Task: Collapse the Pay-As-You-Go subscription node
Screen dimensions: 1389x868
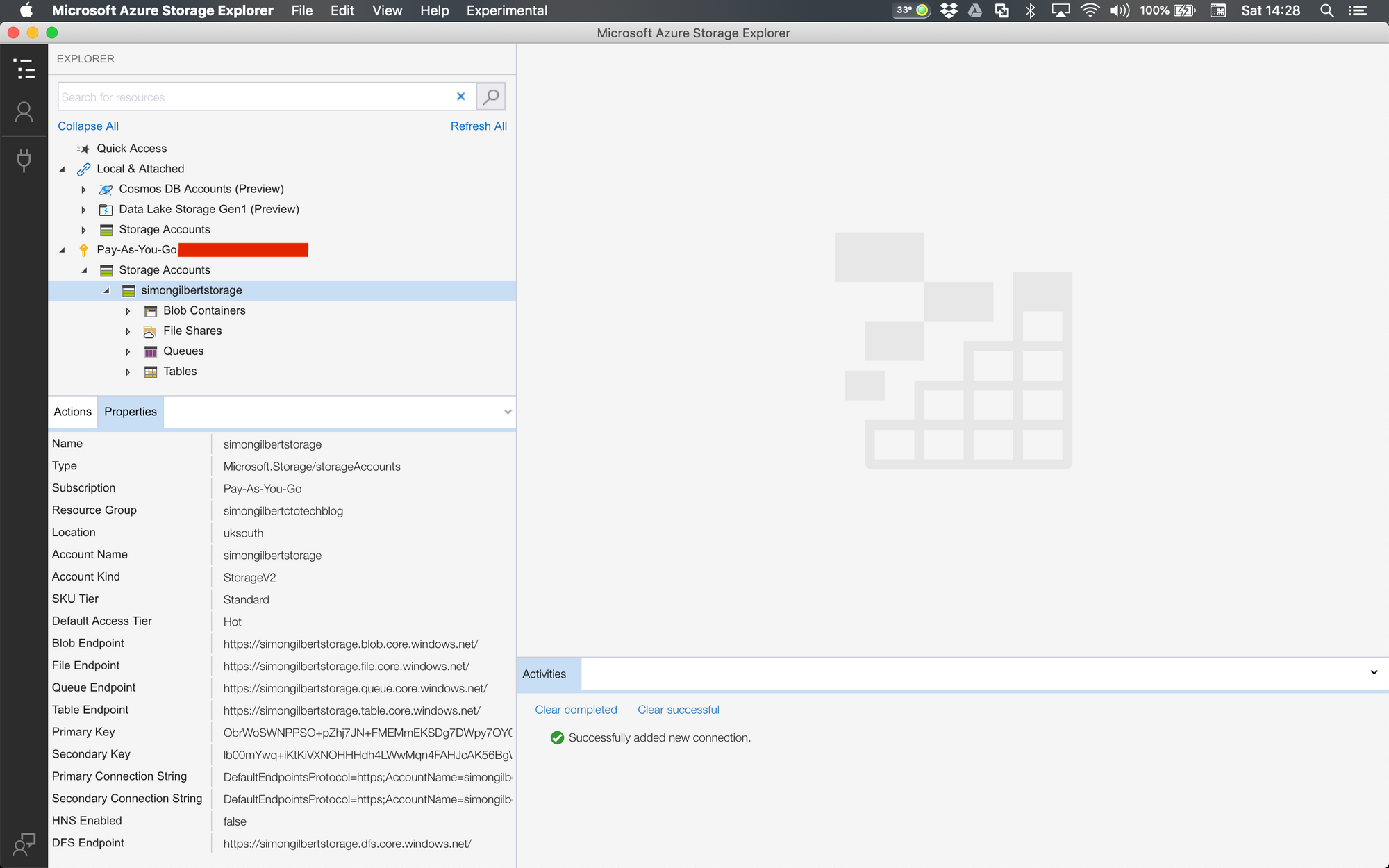Action: [62, 250]
